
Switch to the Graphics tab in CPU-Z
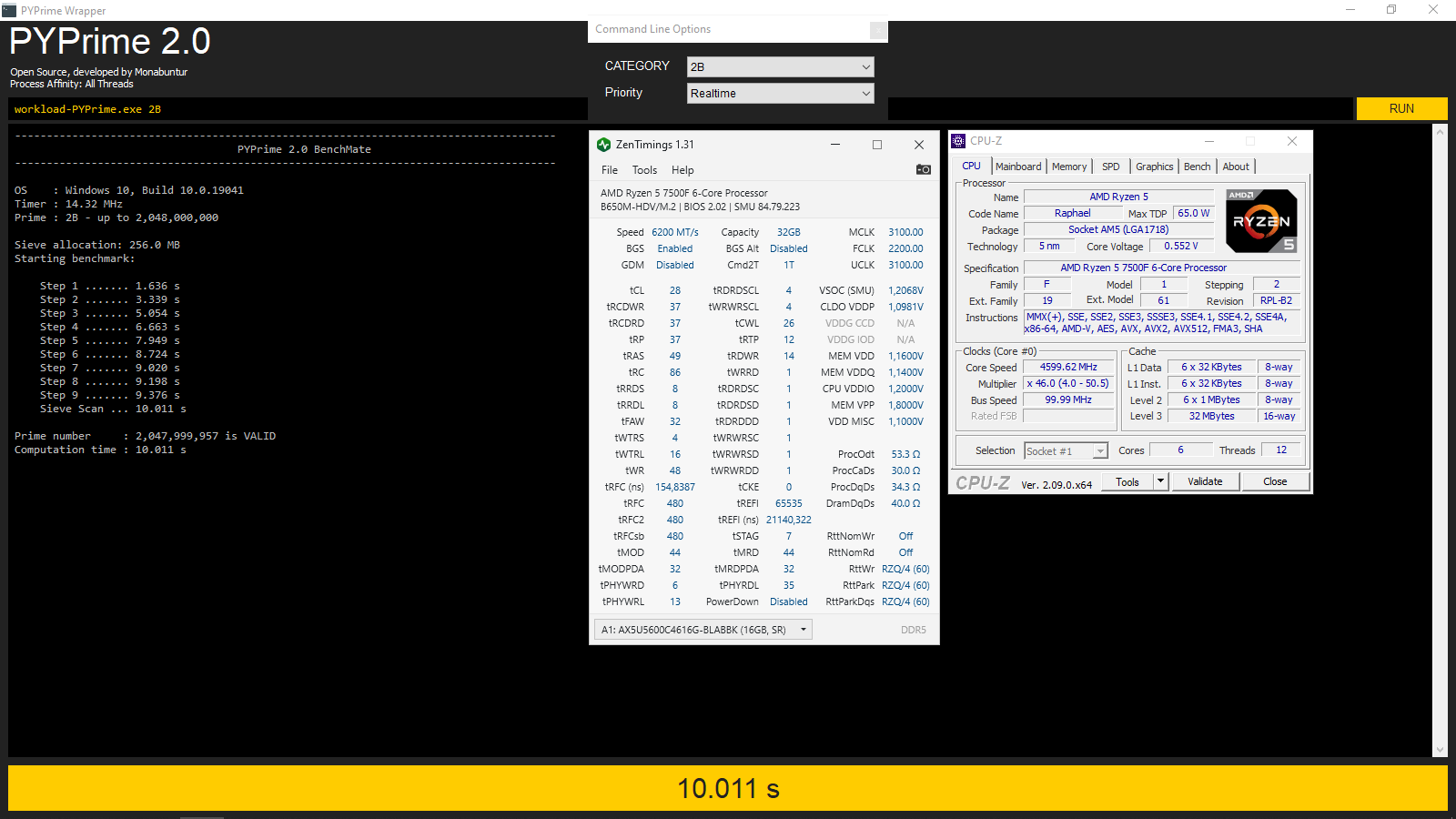tap(1155, 167)
